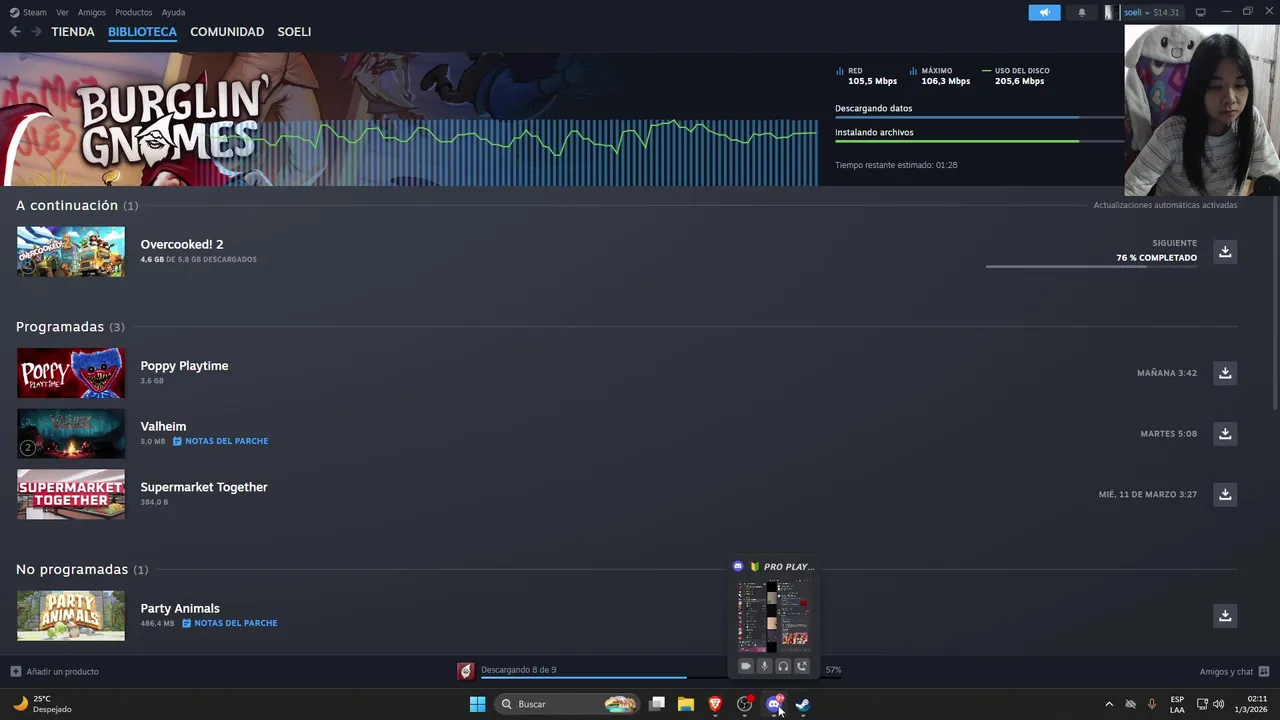Click the Overcooked! 2 thumbnail

pos(71,251)
